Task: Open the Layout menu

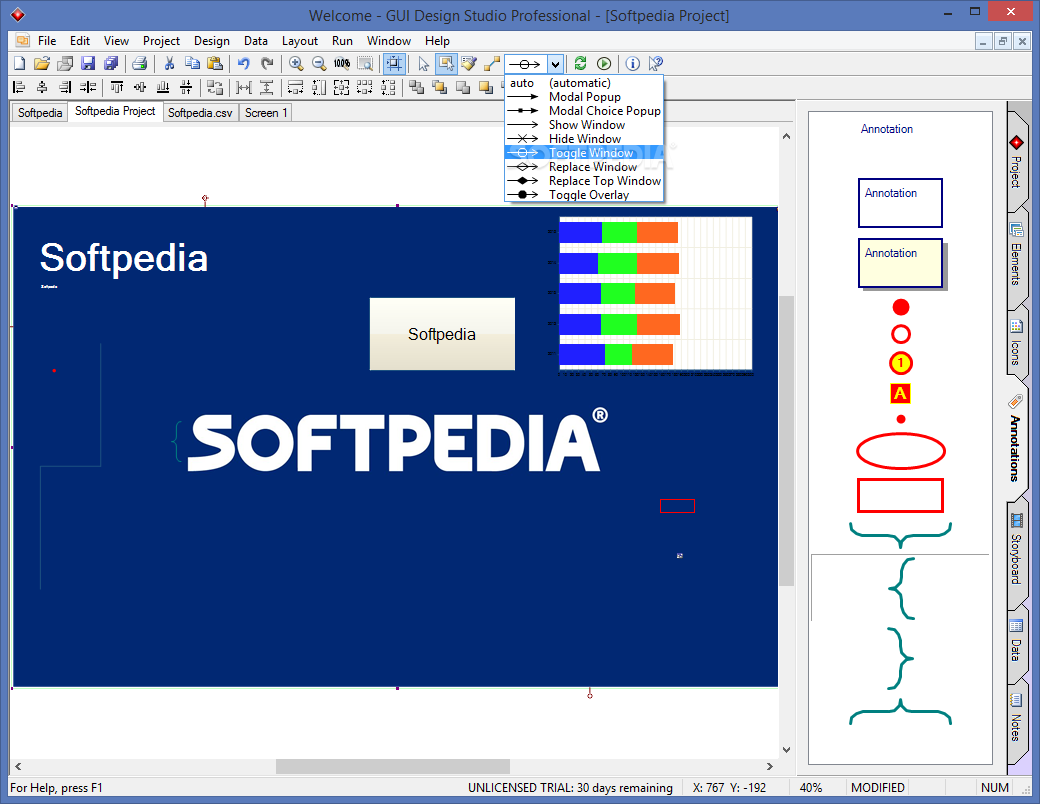Action: 300,40
